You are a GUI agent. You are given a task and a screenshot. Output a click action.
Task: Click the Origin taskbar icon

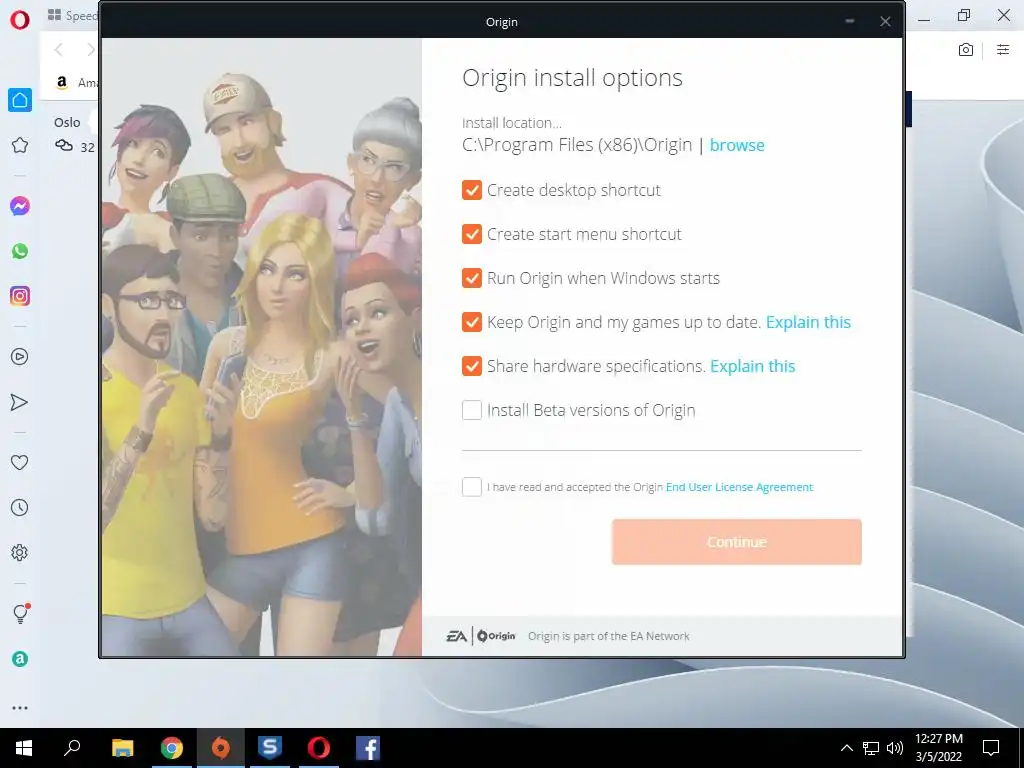click(221, 748)
